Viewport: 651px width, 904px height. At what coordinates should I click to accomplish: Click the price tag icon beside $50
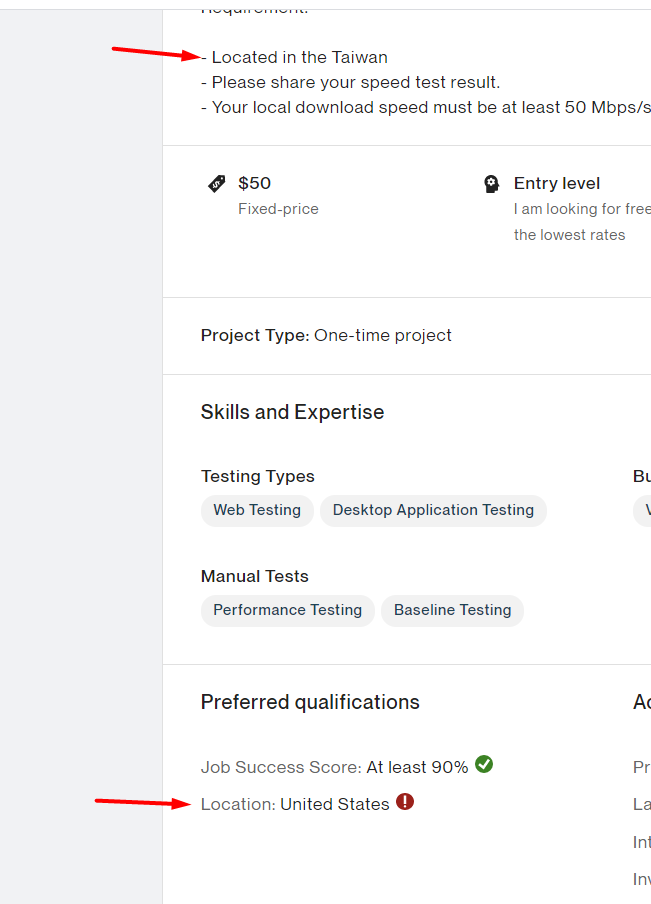tap(216, 183)
